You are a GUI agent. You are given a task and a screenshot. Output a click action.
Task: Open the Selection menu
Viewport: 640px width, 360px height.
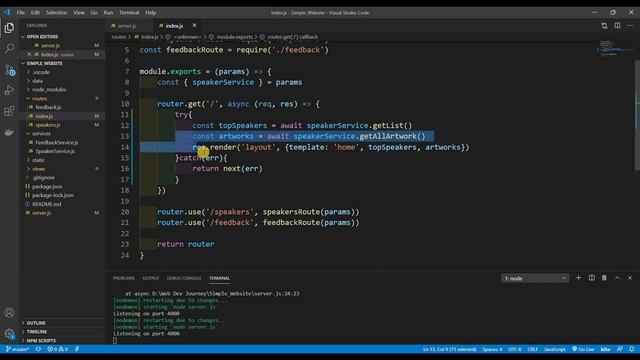point(56,13)
